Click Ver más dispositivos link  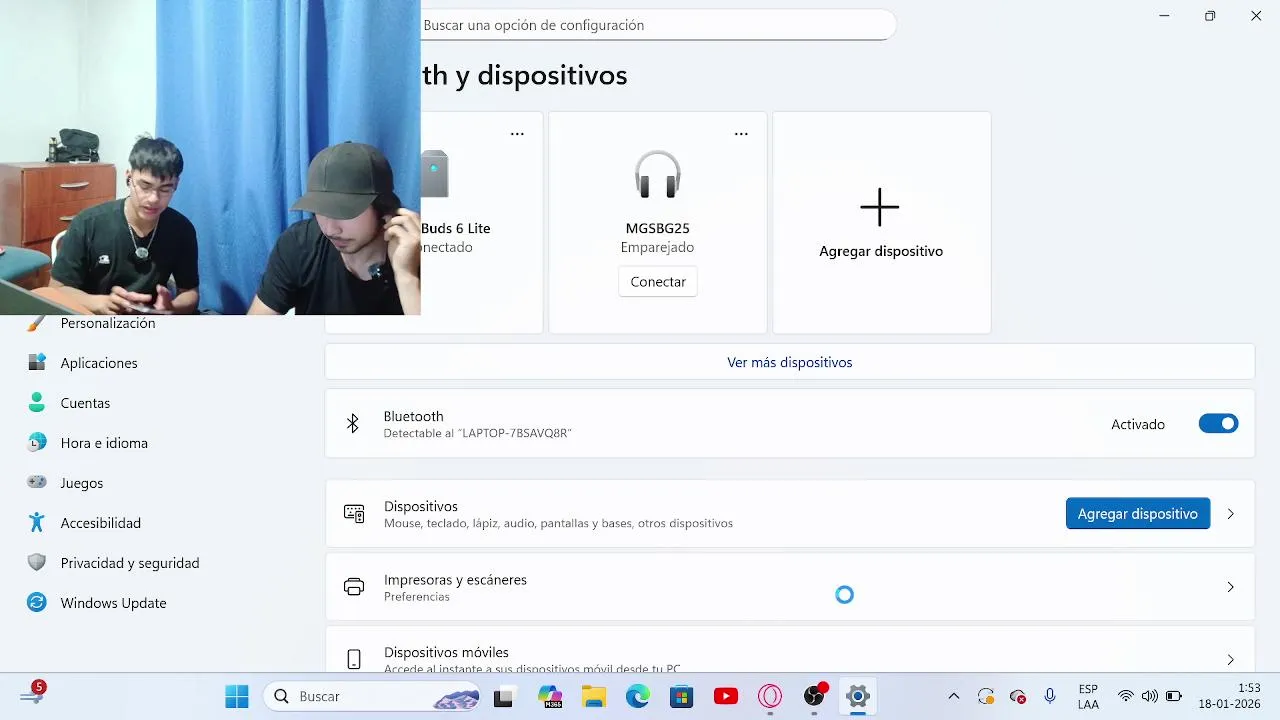tap(790, 362)
